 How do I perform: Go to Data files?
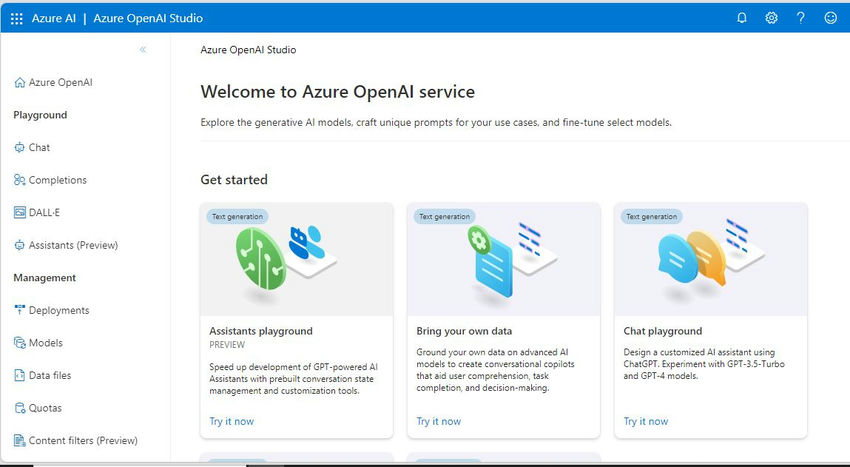(42, 375)
